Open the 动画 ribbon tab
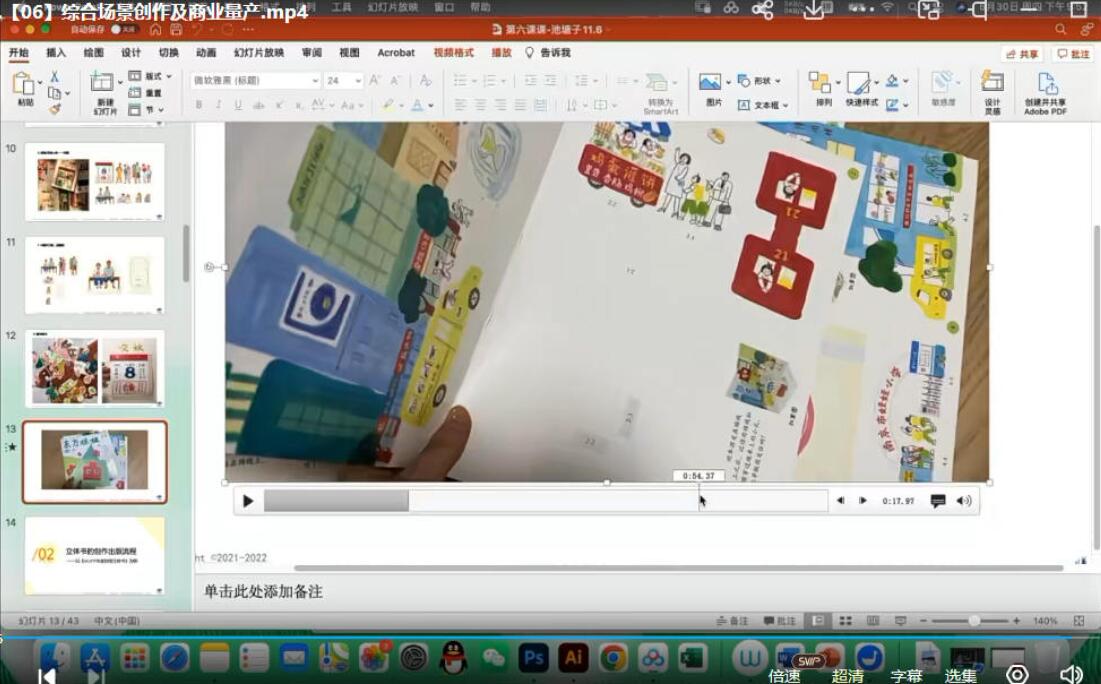This screenshot has width=1101, height=684. click(206, 53)
